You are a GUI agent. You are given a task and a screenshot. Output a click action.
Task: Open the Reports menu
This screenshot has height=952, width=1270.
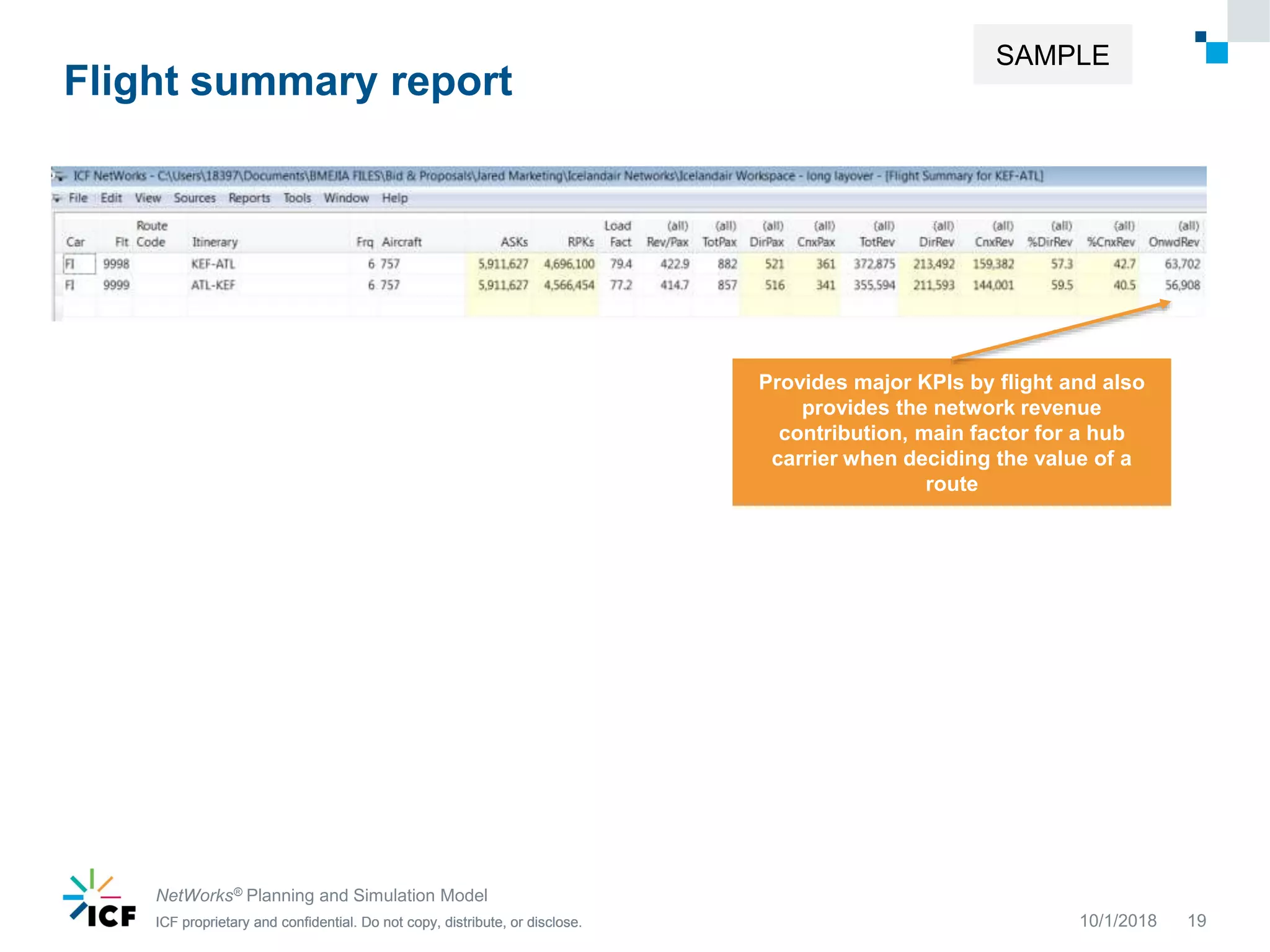pos(249,198)
